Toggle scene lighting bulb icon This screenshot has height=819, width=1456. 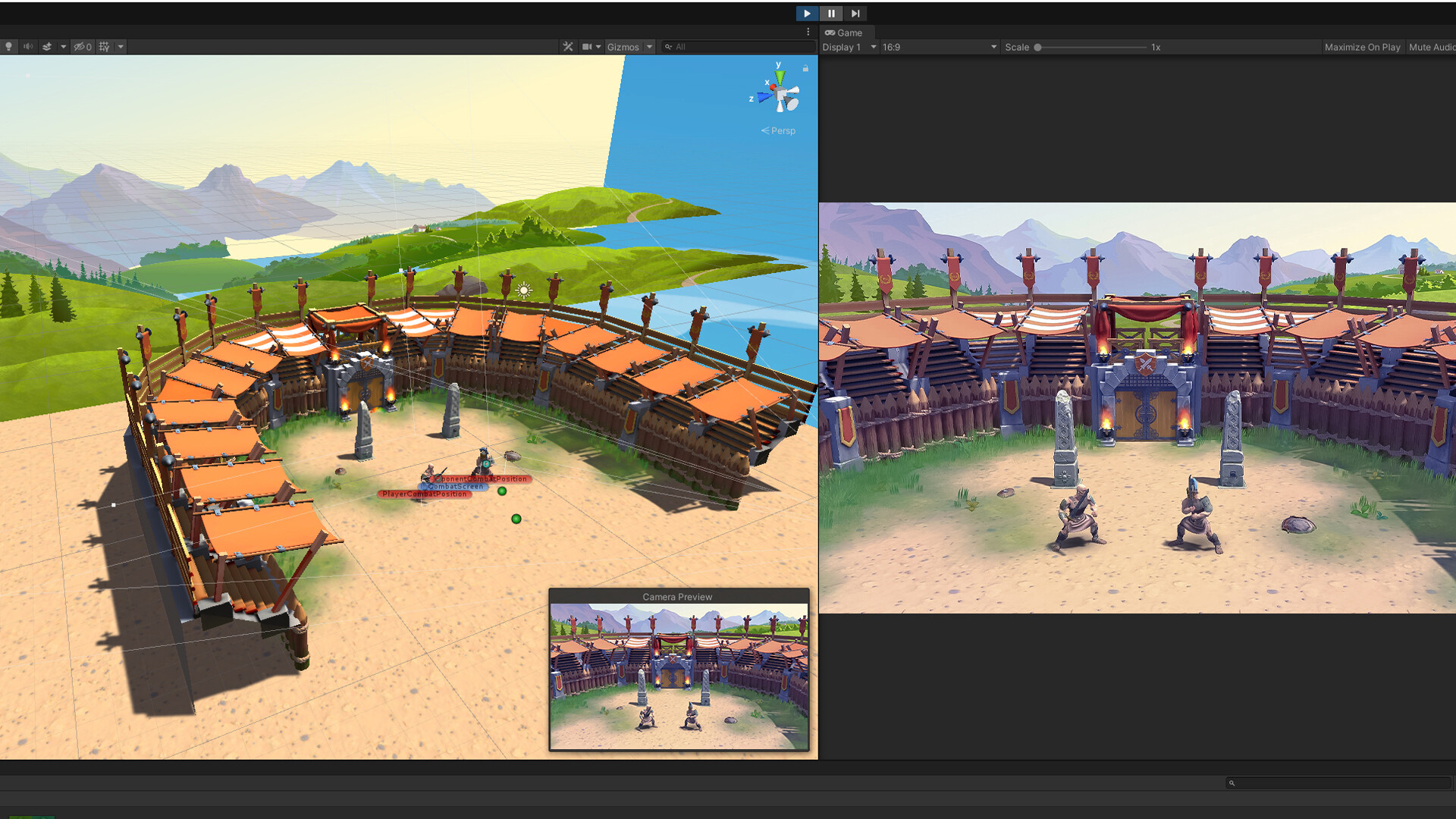coord(8,47)
